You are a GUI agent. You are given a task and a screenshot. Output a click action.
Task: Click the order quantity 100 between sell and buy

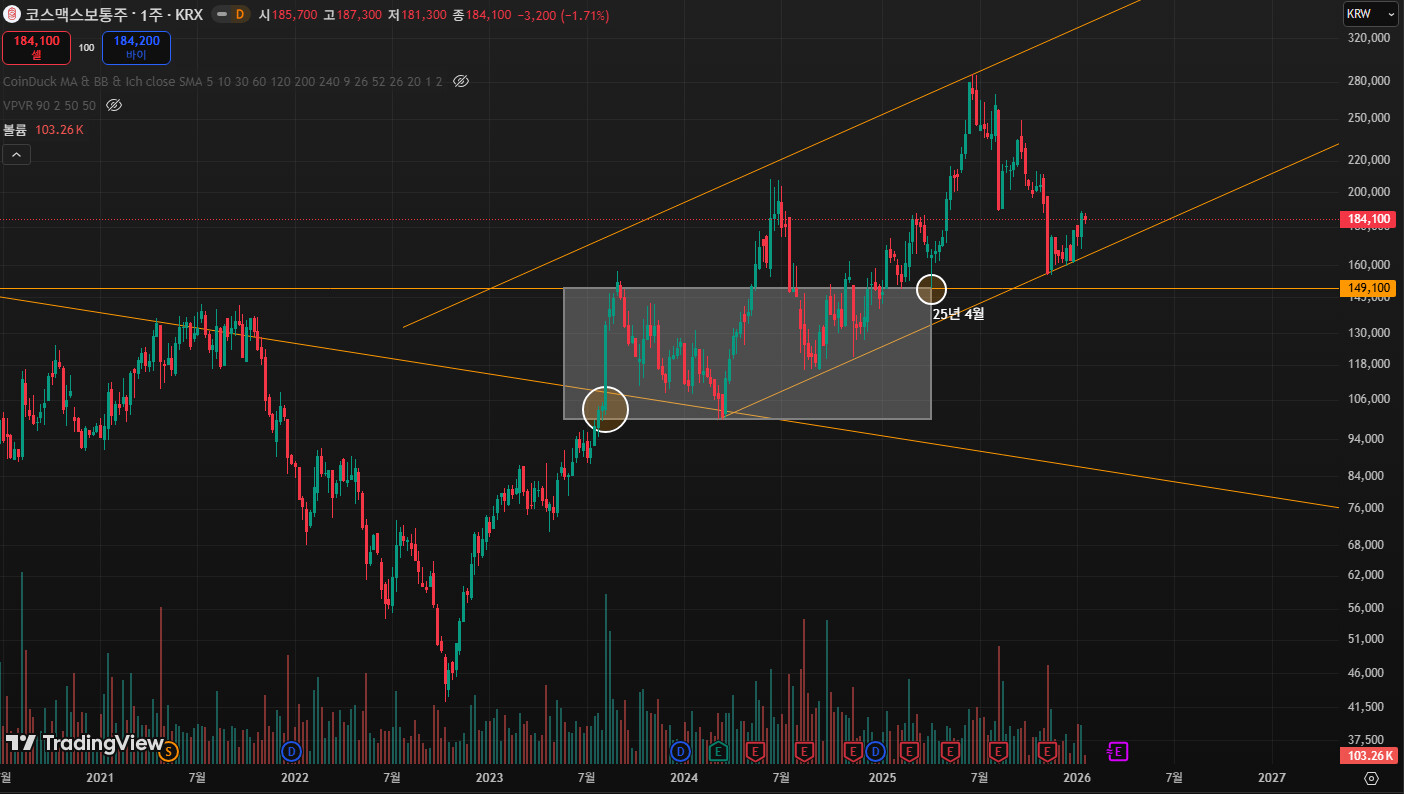[x=86, y=47]
